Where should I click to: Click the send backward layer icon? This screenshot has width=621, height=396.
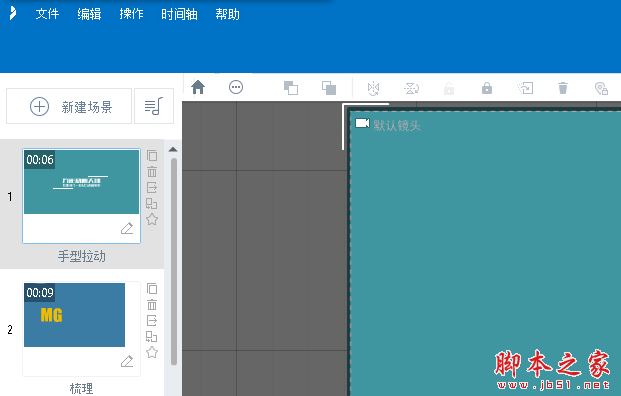(x=329, y=88)
